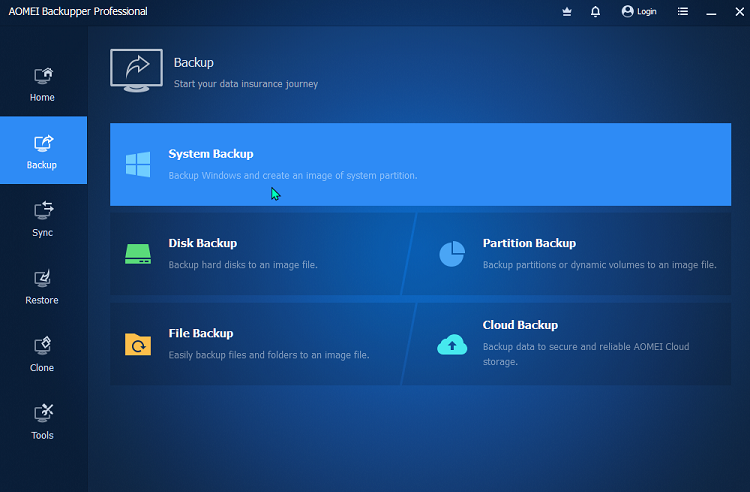Click the AOMEI Backupper Professional title text
Viewport: 750px width, 492px height.
pos(78,11)
